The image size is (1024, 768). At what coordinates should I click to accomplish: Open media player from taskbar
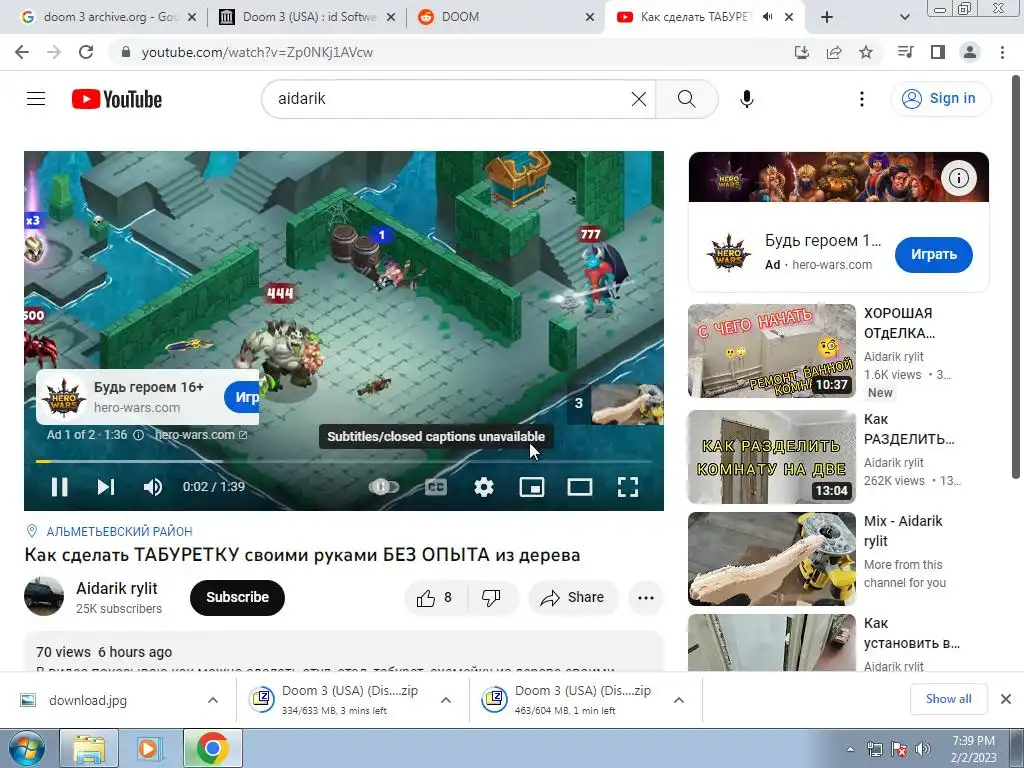(x=148, y=748)
